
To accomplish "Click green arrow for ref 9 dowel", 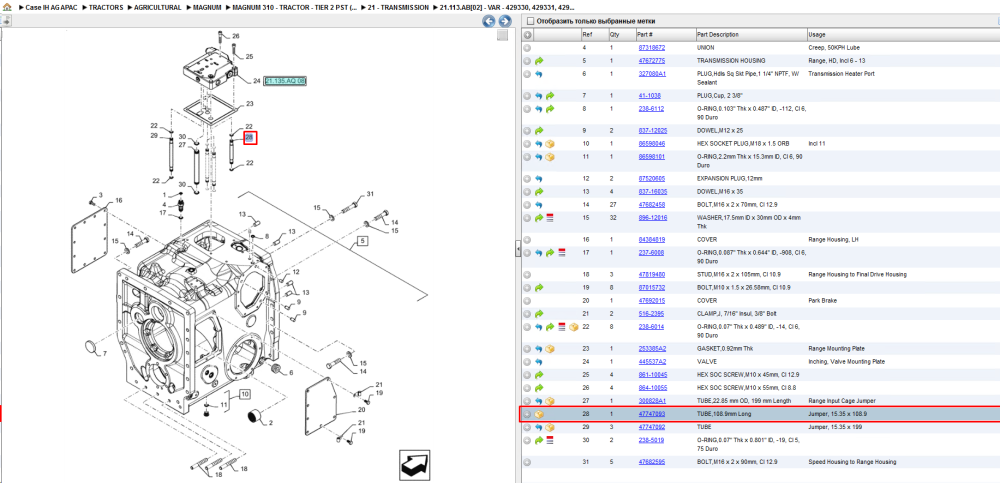I will [538, 130].
